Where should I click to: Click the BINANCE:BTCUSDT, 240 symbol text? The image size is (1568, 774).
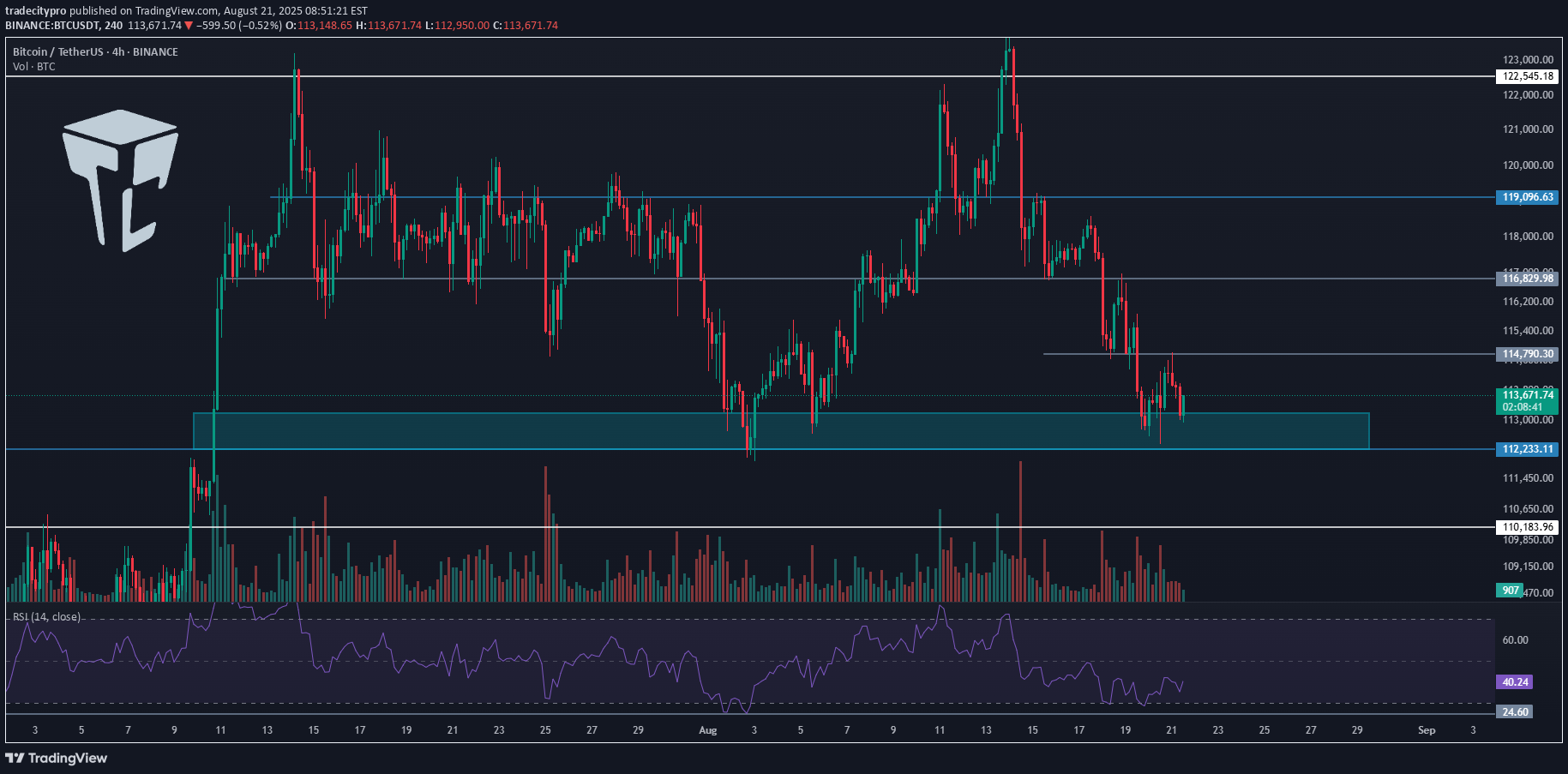tap(64, 25)
